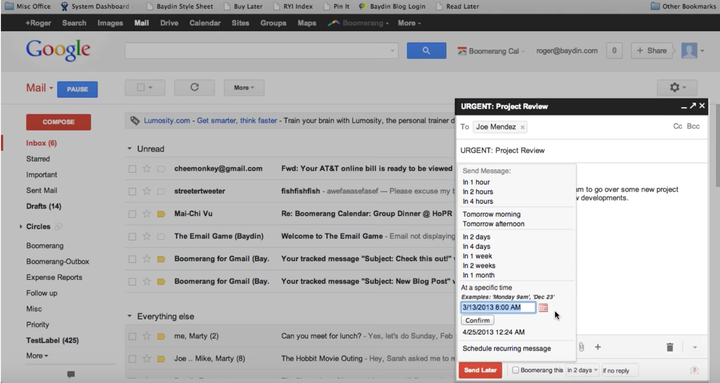
Task: Toggle importance marker on 'Check this out' message
Action: [161, 259]
